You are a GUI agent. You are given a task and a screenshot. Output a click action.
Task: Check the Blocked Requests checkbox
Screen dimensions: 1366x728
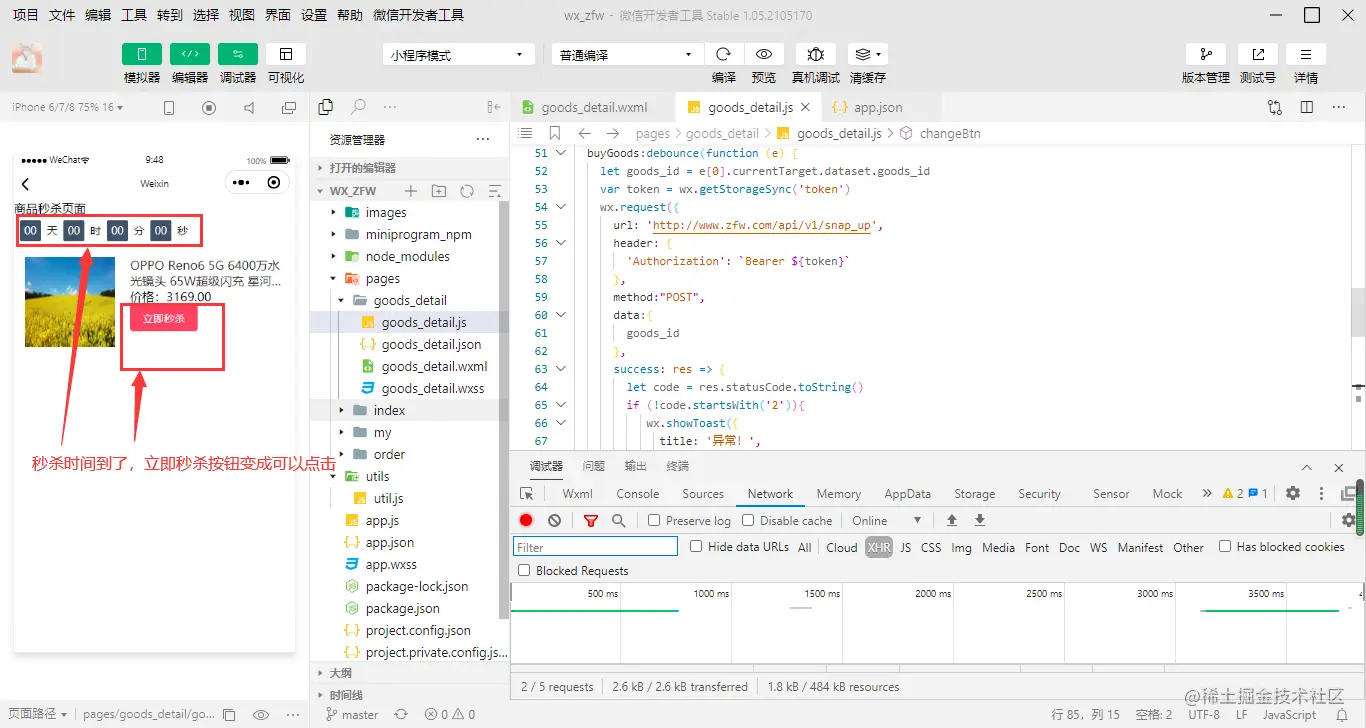(x=524, y=570)
